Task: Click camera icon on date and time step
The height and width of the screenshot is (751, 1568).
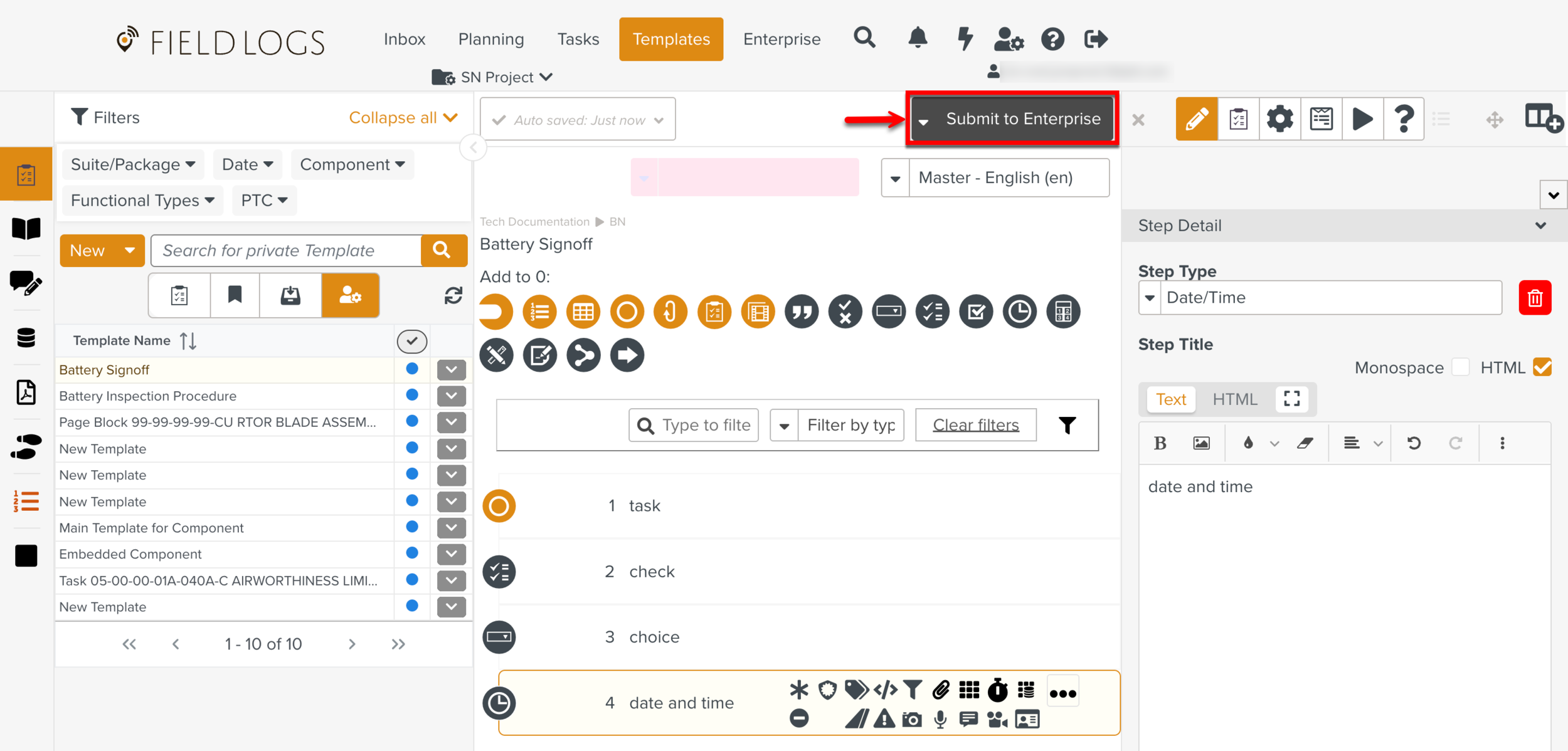Action: click(911, 719)
